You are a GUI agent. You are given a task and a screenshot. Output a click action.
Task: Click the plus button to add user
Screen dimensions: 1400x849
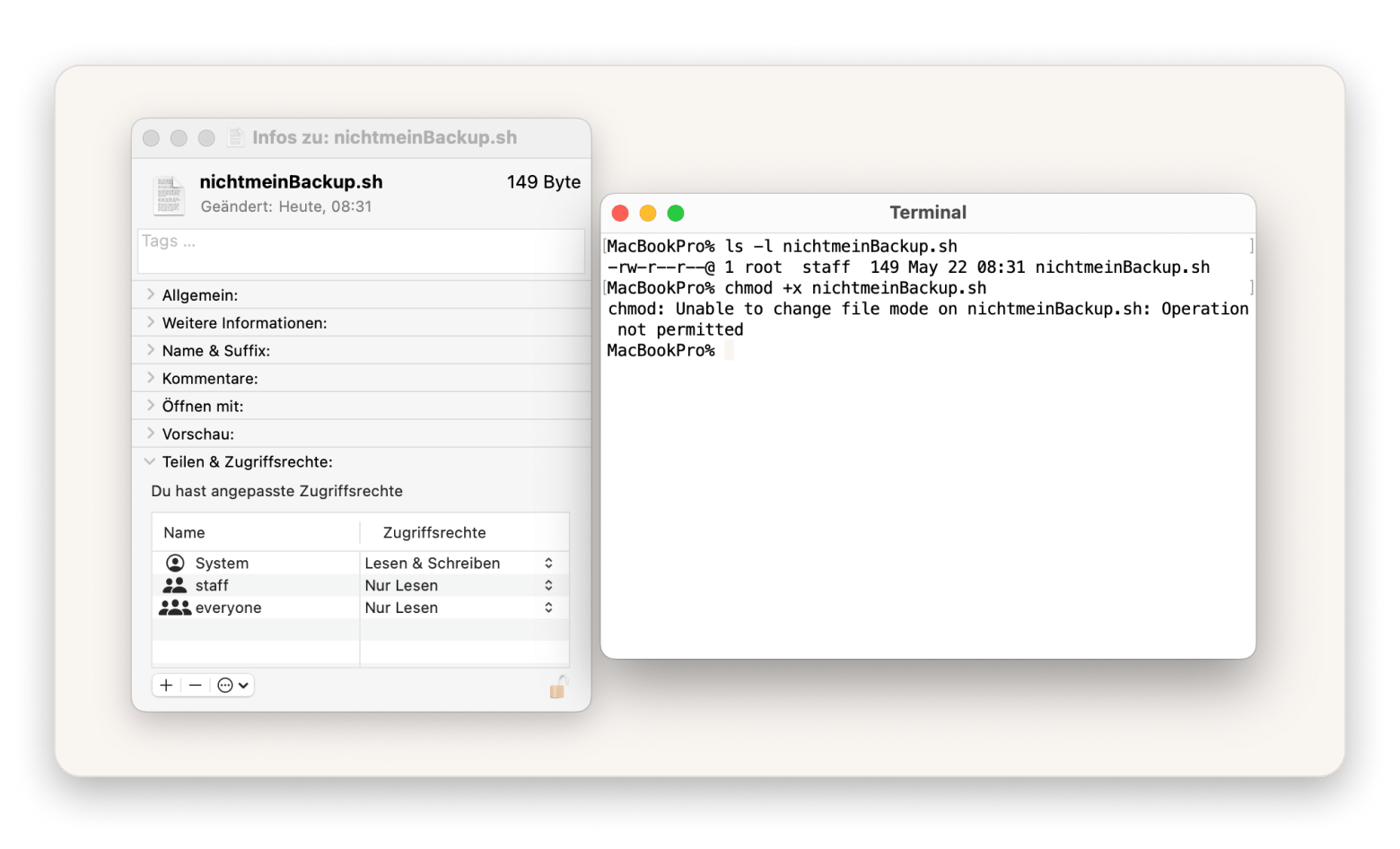(166, 686)
